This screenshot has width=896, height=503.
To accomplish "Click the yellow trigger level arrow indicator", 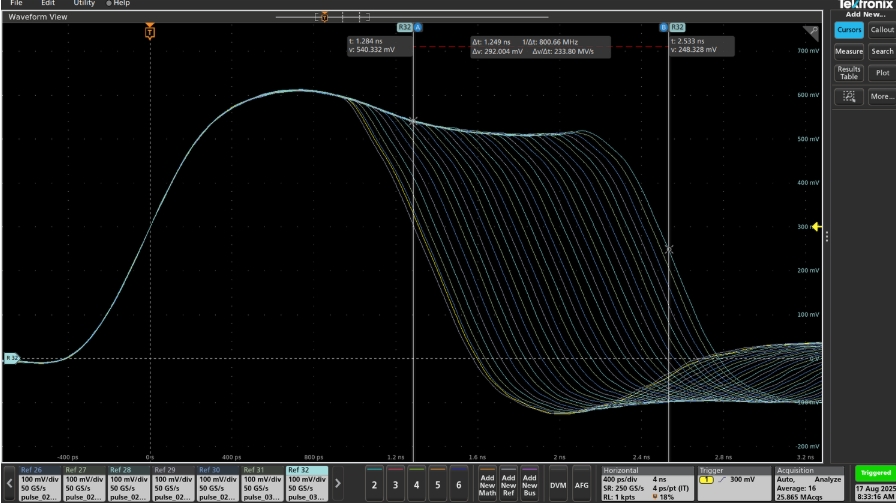I will [x=817, y=227].
